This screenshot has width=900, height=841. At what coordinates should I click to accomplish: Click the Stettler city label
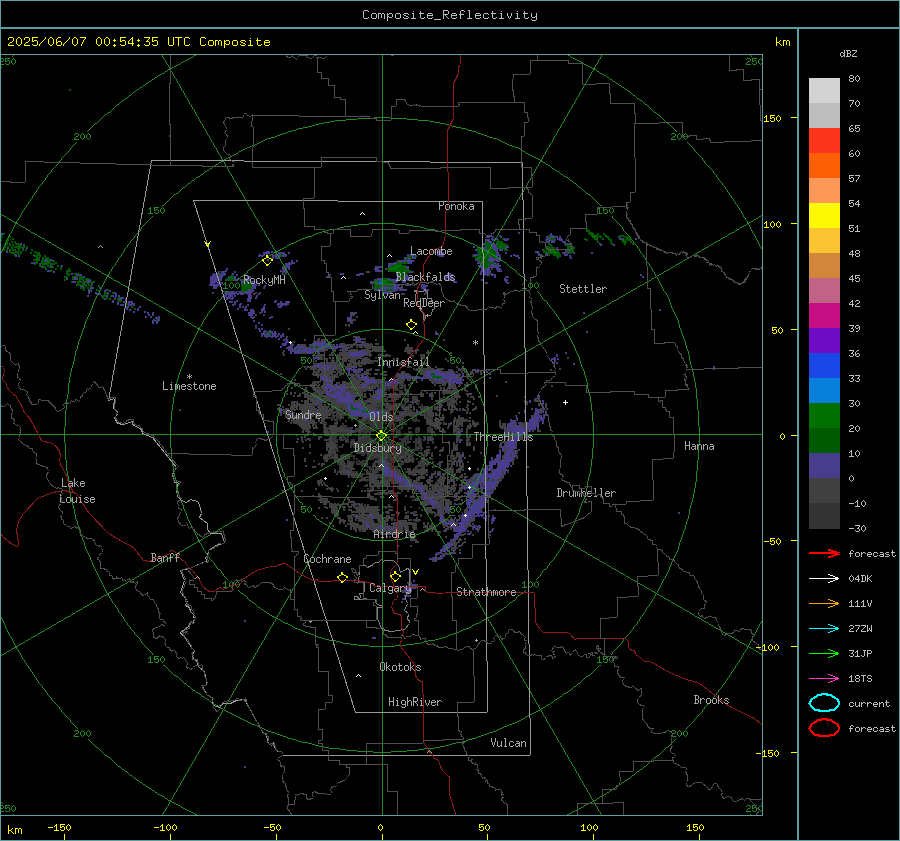pos(583,289)
